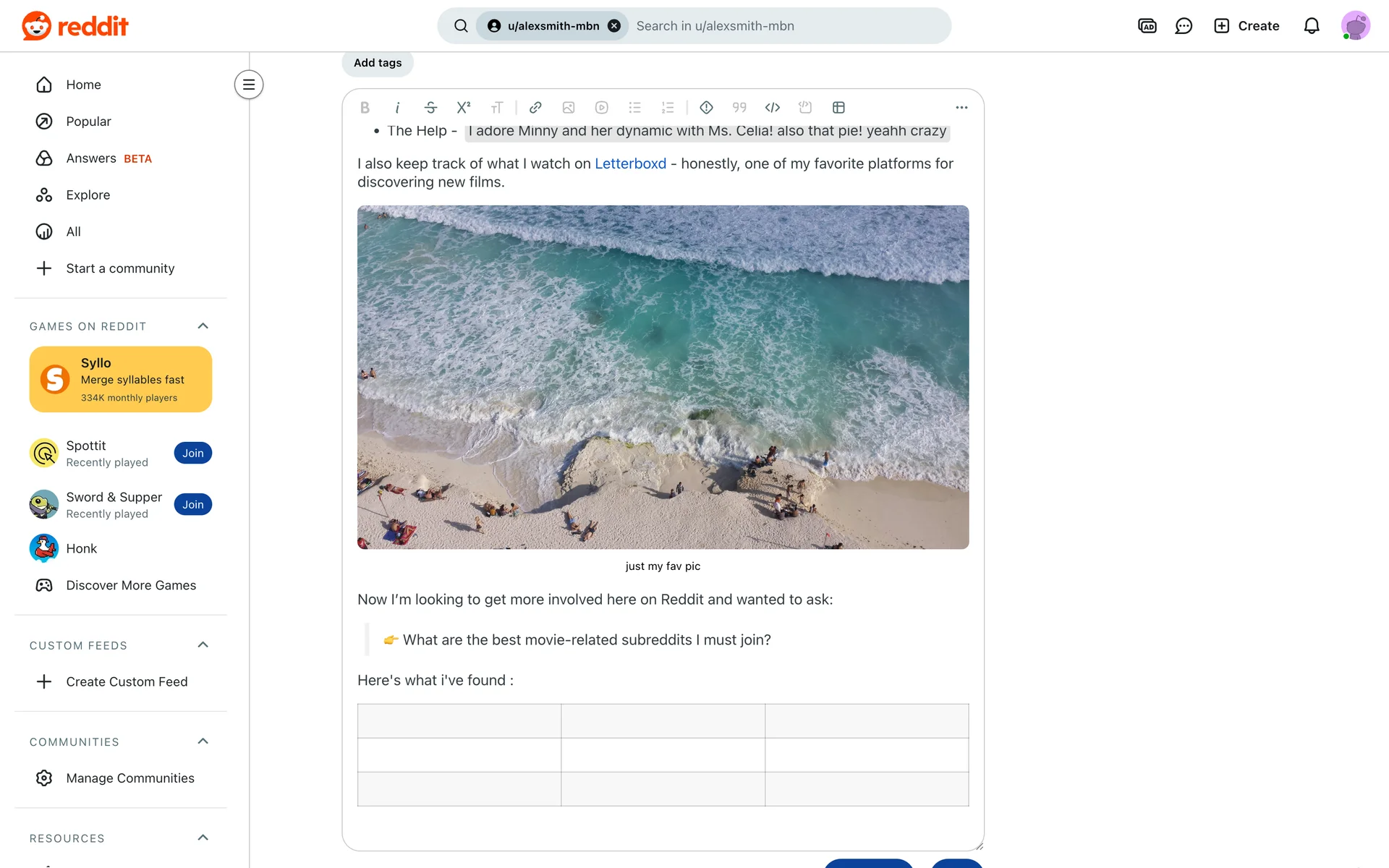Screen dimensions: 1389x868
Task: Toggle strikethrough formatting
Action: tap(430, 108)
